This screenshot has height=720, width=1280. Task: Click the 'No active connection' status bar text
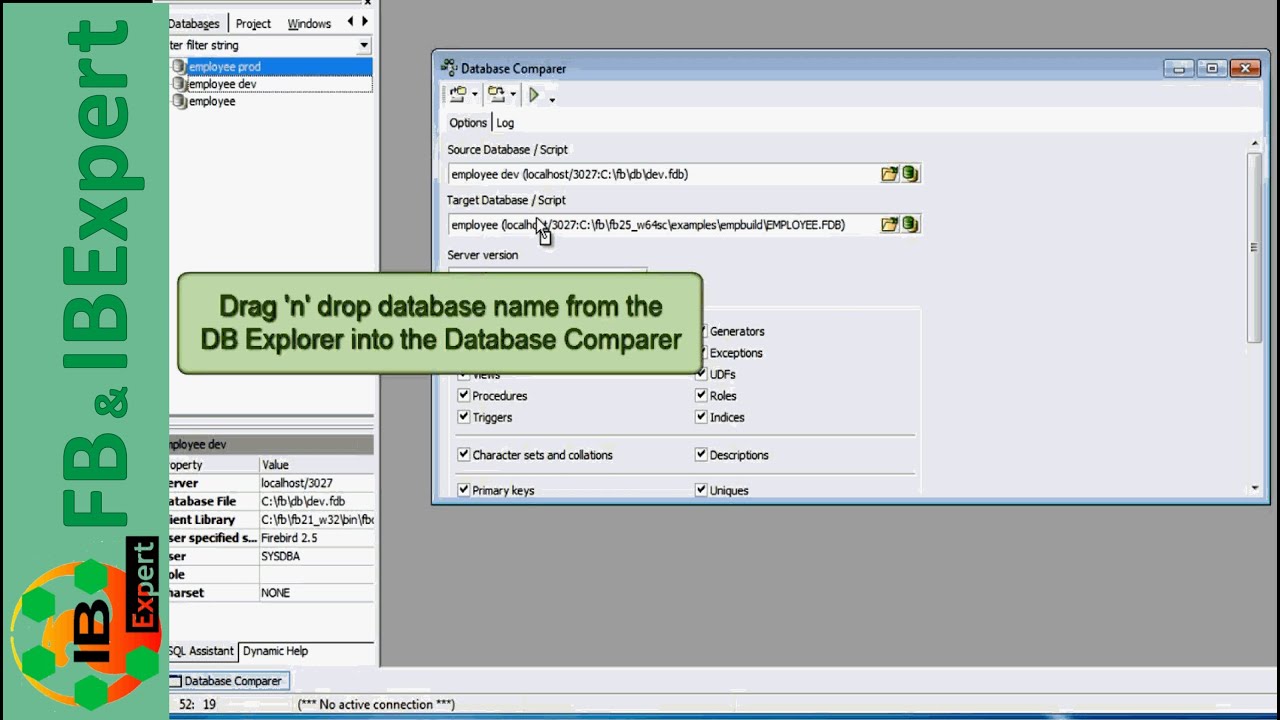(x=377, y=705)
